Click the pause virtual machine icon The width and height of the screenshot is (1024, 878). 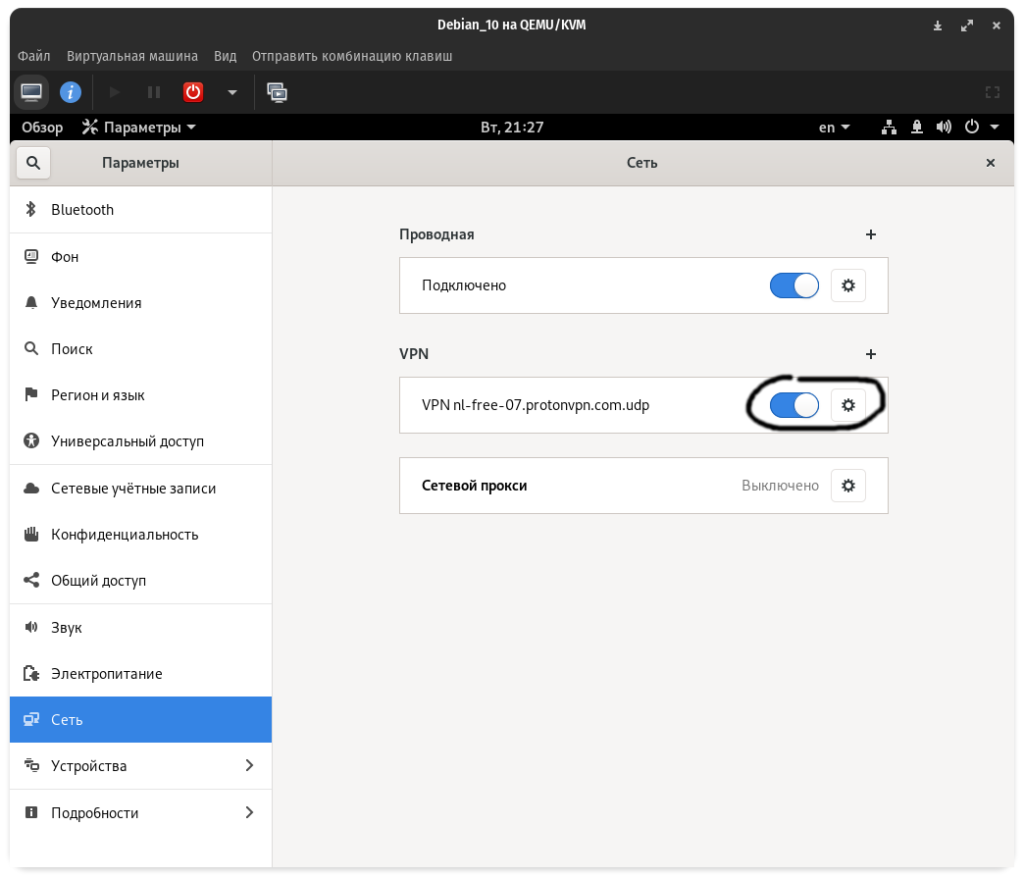click(154, 92)
